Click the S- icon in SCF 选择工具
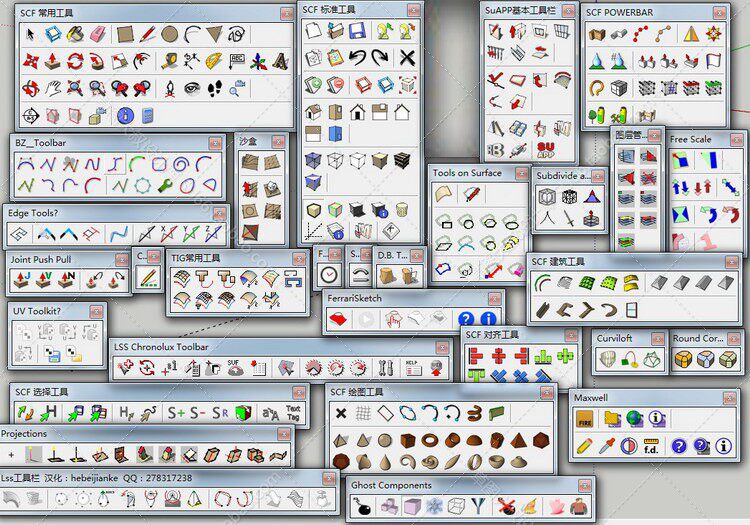The width and height of the screenshot is (750, 525). coord(199,413)
